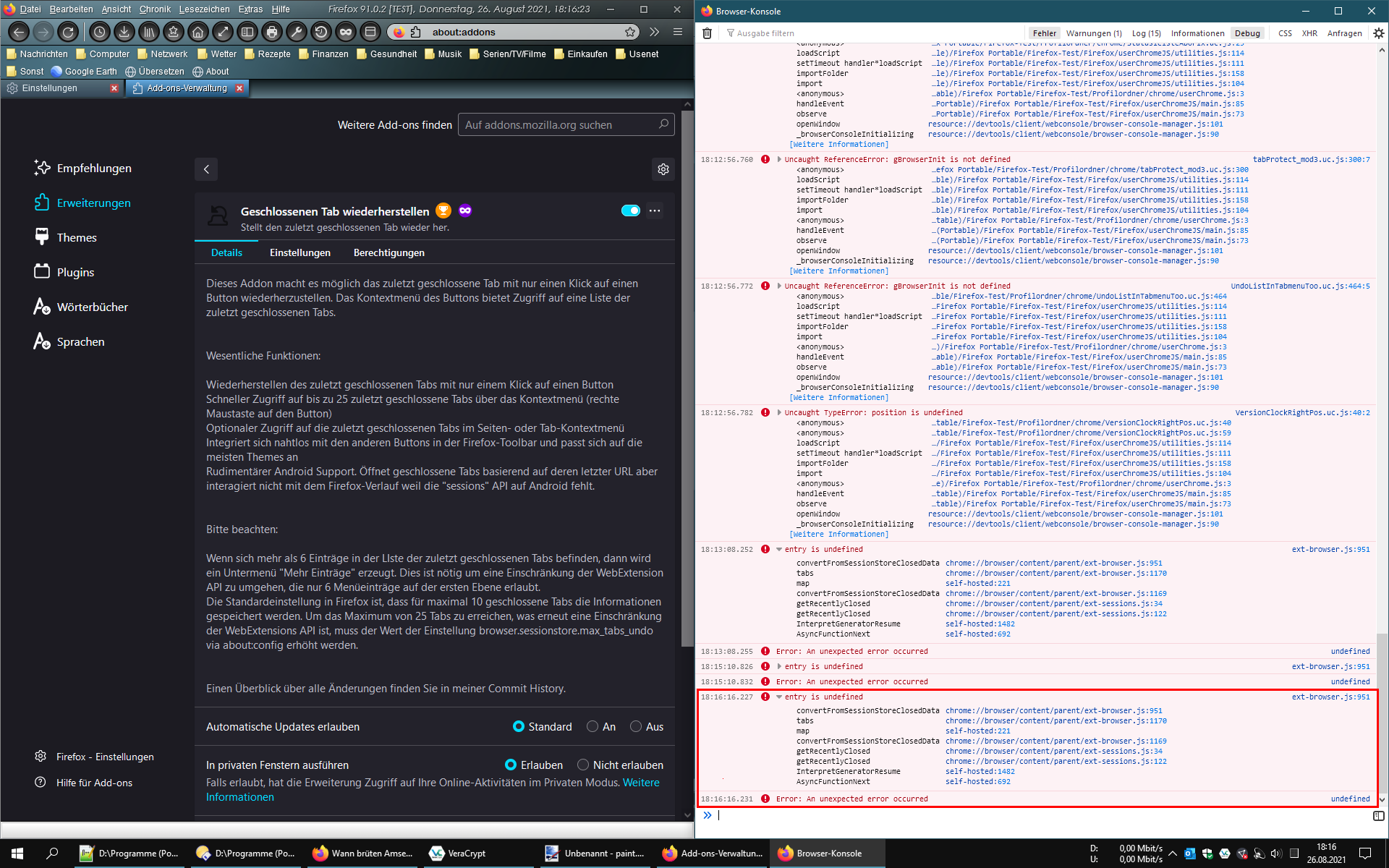
Task: Clear console output with trash icon
Action: click(x=708, y=33)
